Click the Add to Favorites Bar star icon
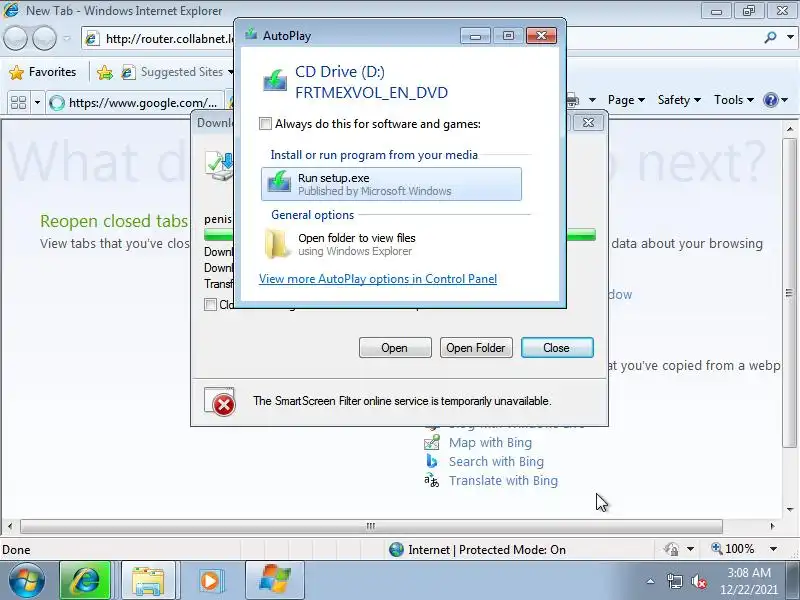Viewport: 800px width, 600px height. (x=105, y=72)
